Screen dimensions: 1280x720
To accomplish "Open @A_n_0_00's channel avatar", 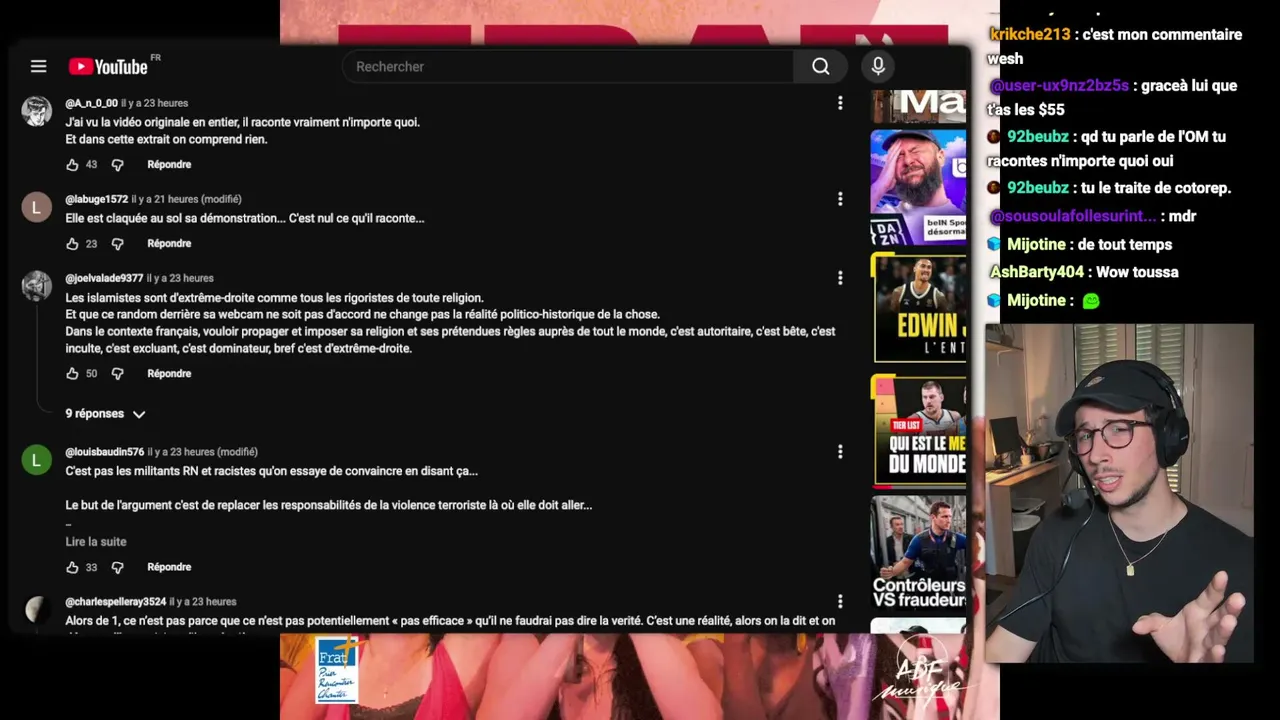I will 37,111.
